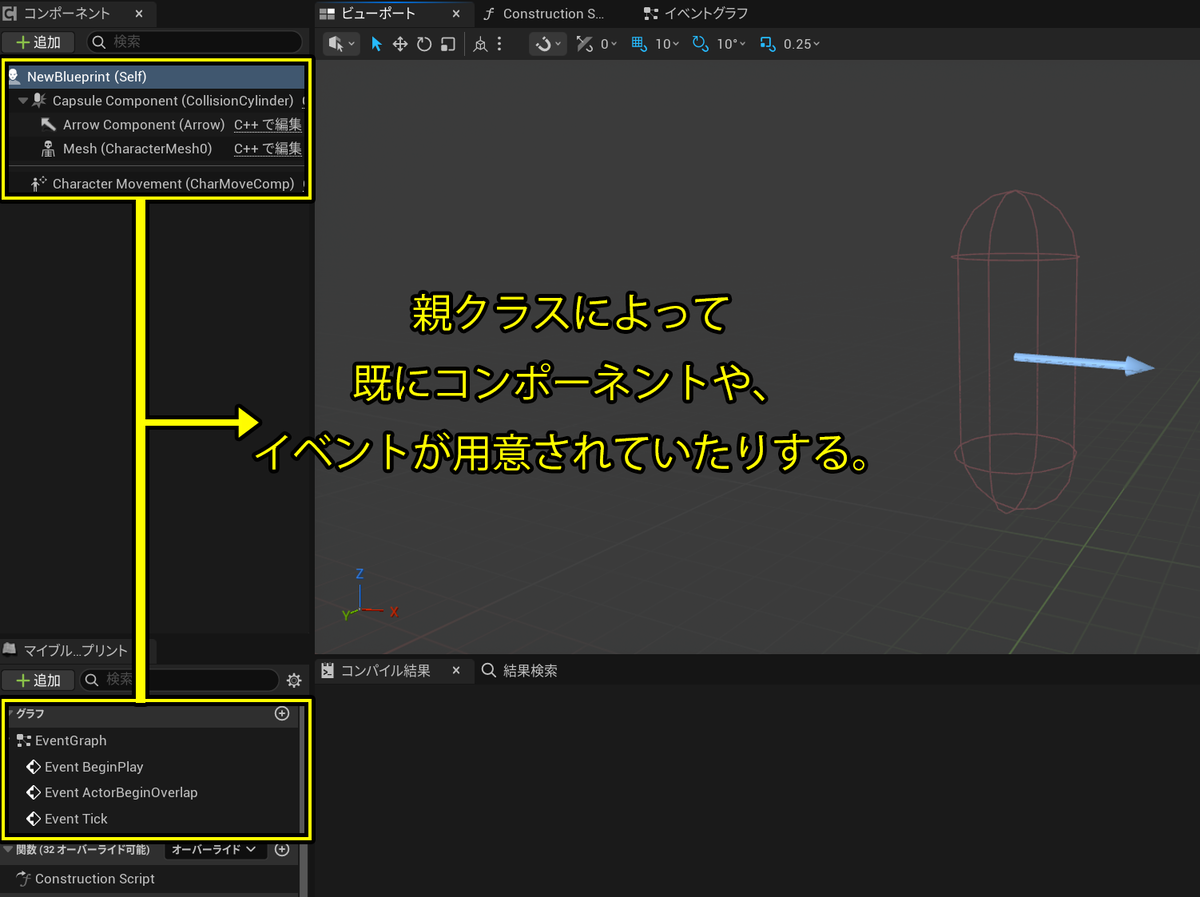
Task: Open the grid snap size 10 dropdown
Action: point(667,44)
